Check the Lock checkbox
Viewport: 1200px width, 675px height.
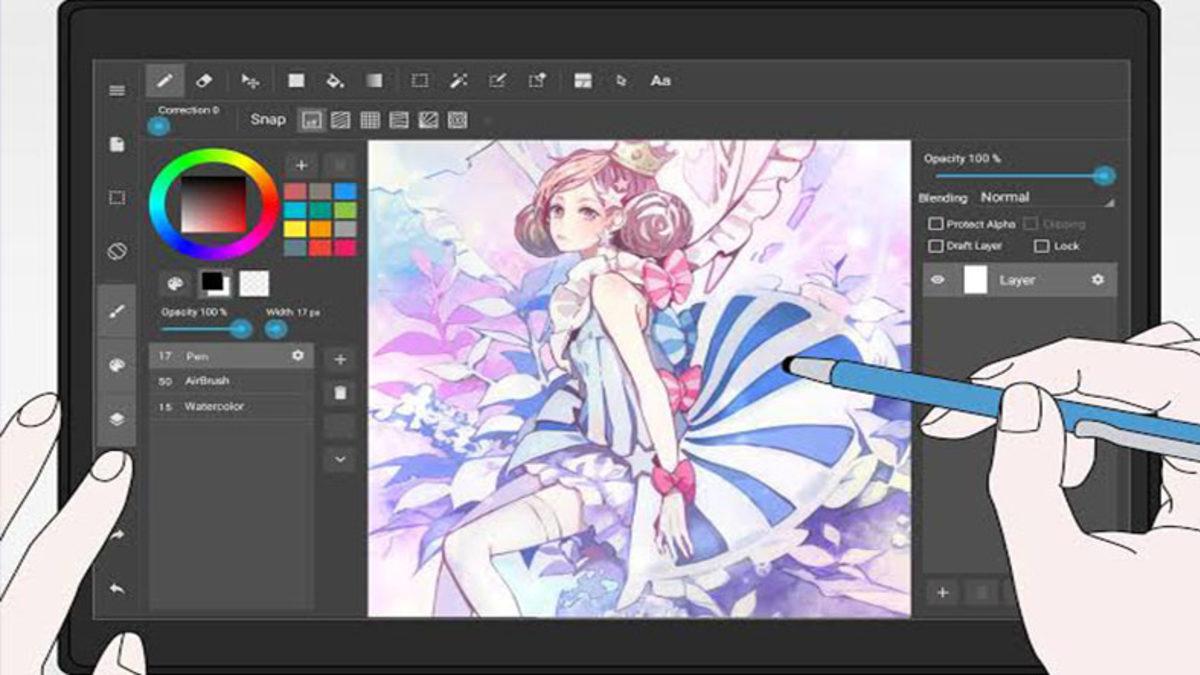pyautogui.click(x=1041, y=246)
